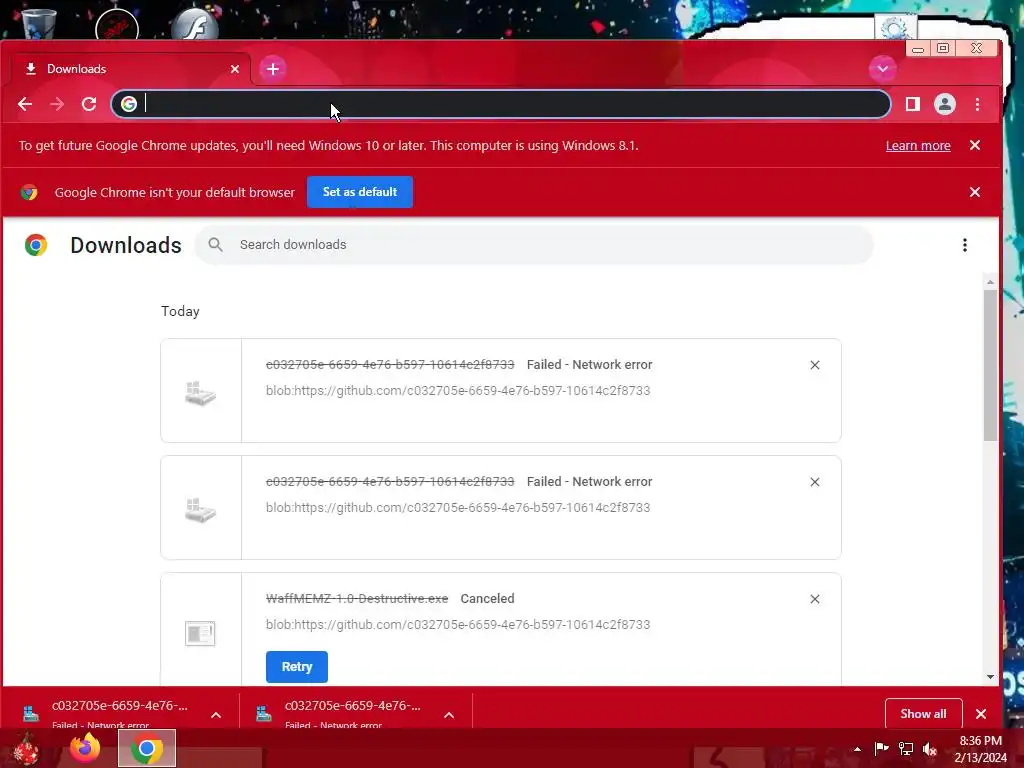This screenshot has width=1024, height=768.
Task: Click the search magnifier icon
Action: point(215,245)
